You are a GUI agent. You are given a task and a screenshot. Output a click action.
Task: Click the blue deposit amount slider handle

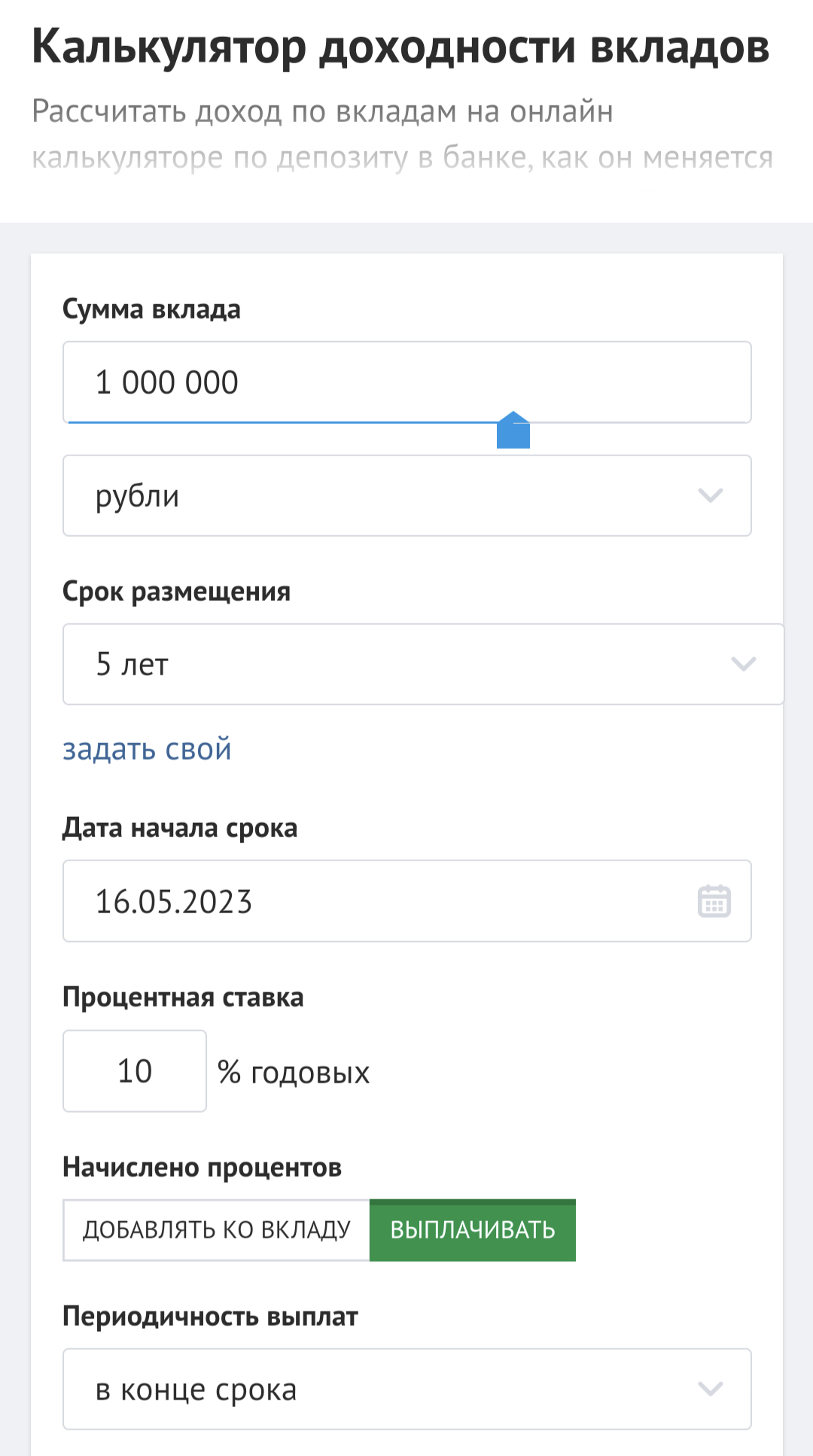tap(513, 431)
